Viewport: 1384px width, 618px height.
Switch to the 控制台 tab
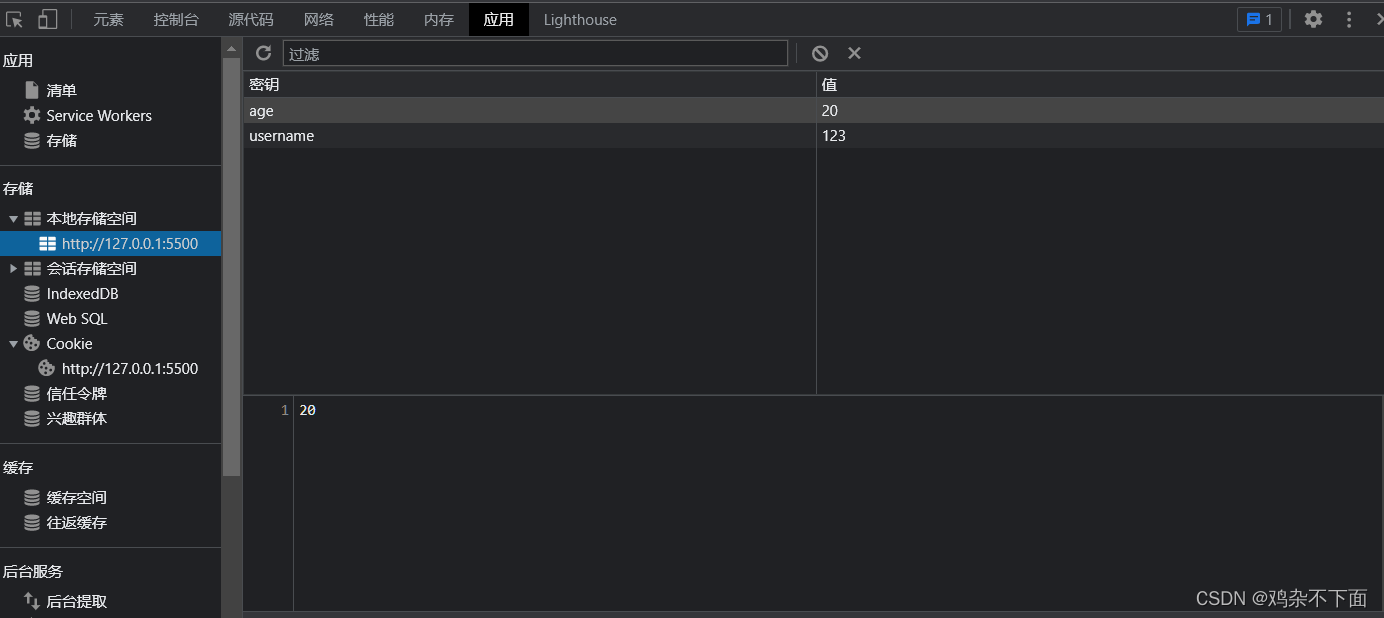click(176, 19)
